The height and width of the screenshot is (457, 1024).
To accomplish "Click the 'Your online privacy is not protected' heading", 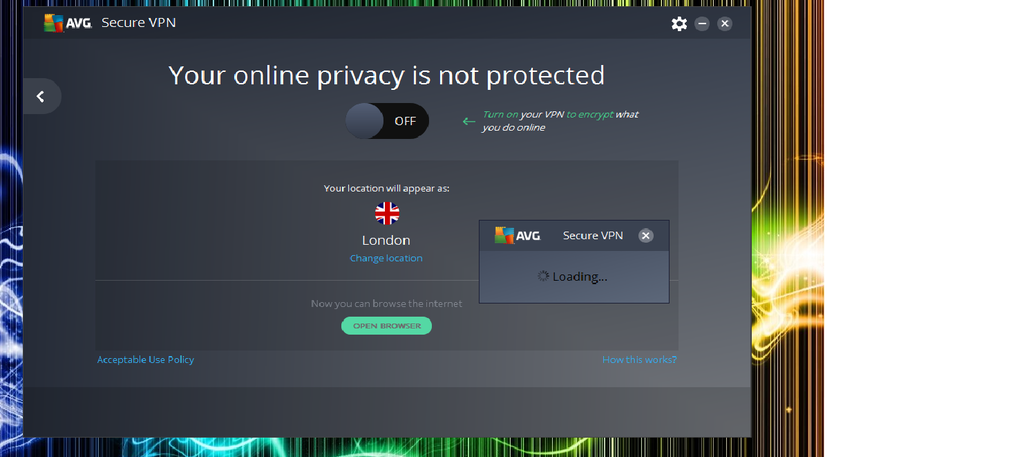I will tap(387, 75).
